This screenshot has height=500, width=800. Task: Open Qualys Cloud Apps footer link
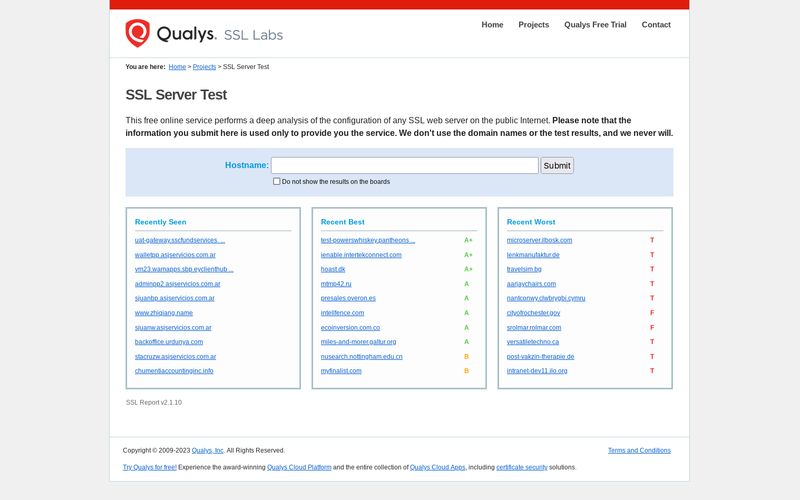[x=437, y=467]
